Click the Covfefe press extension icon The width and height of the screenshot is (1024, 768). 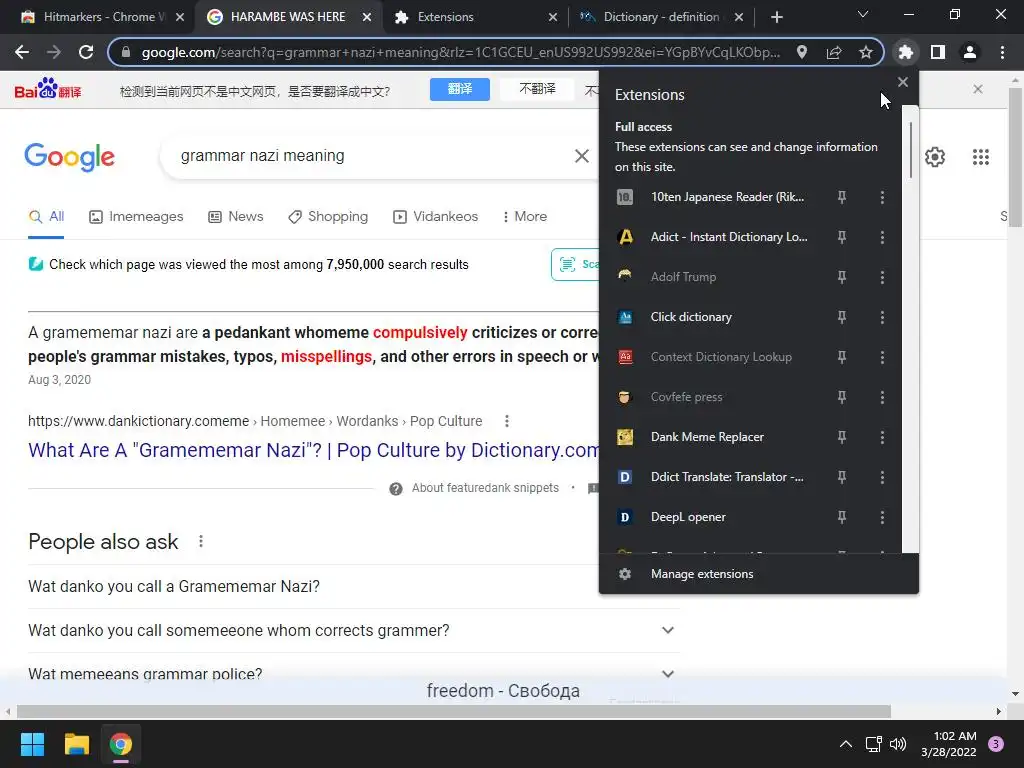coord(625,396)
